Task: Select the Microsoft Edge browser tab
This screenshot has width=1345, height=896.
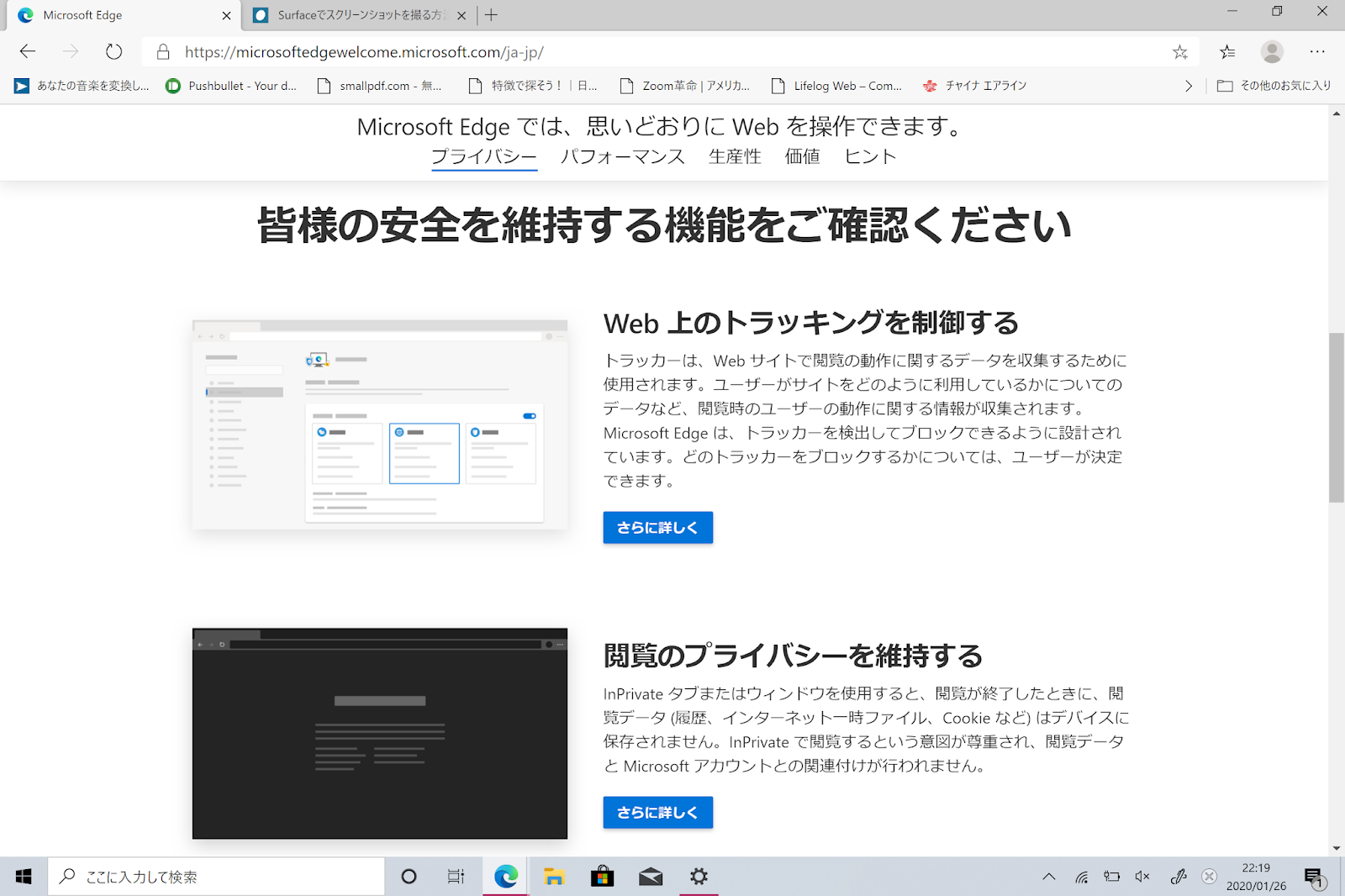Action: (x=122, y=15)
